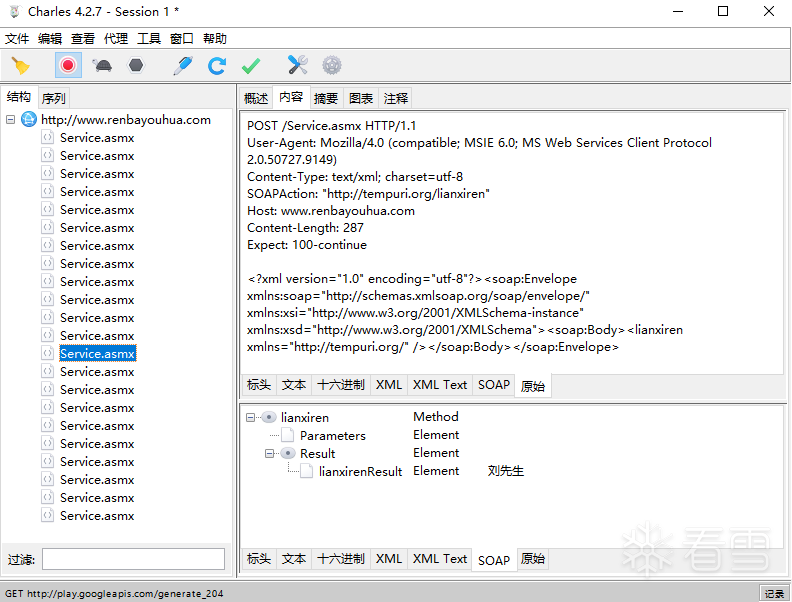Select request pane 原始 tab
Viewport: 792px width, 602px height.
pyautogui.click(x=533, y=386)
